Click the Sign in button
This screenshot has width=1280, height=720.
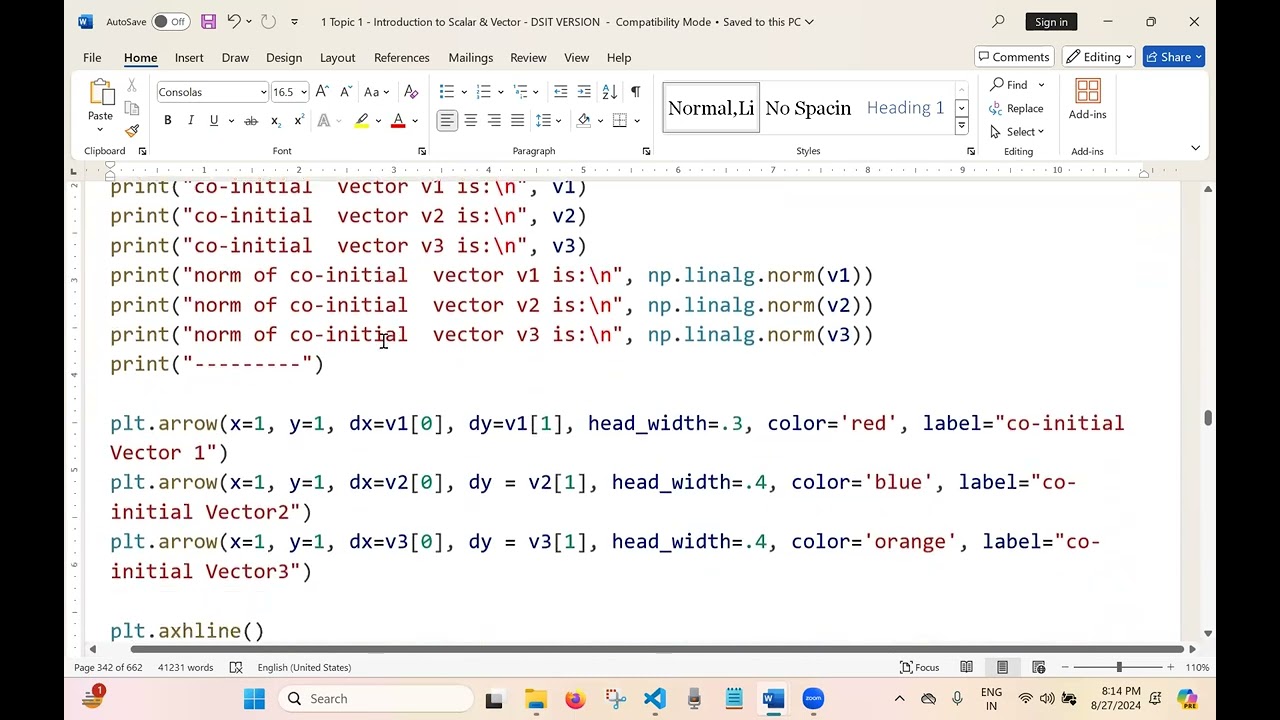click(x=1051, y=21)
